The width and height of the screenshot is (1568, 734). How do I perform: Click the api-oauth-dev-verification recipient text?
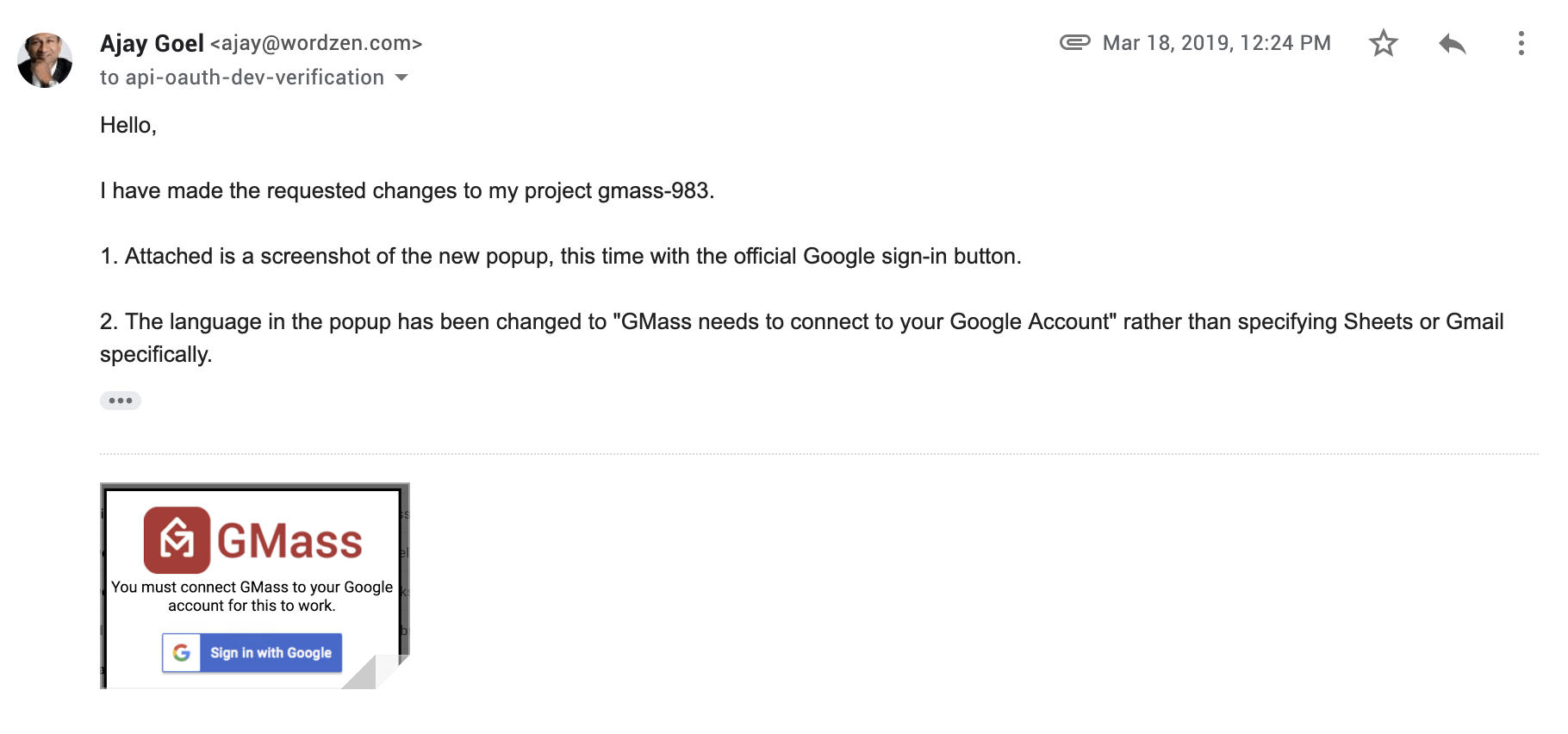coord(254,78)
